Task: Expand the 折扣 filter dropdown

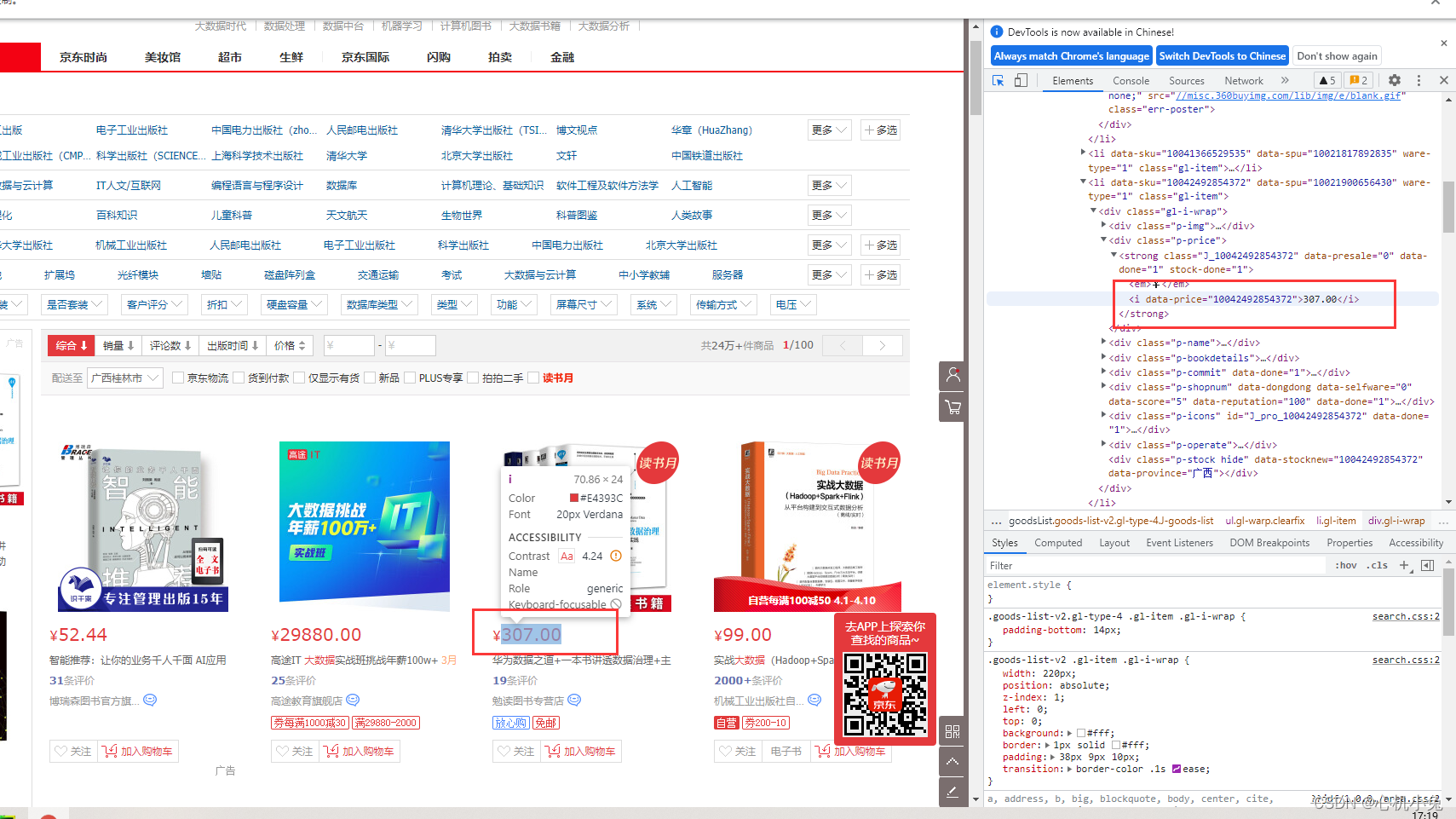Action: coord(225,304)
